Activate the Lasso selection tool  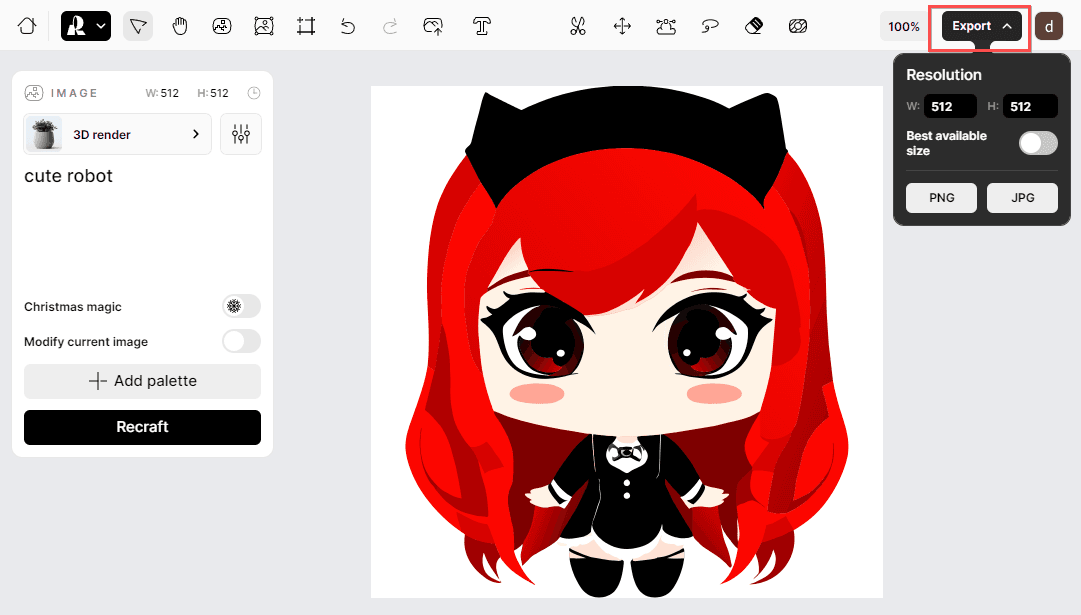(x=710, y=26)
